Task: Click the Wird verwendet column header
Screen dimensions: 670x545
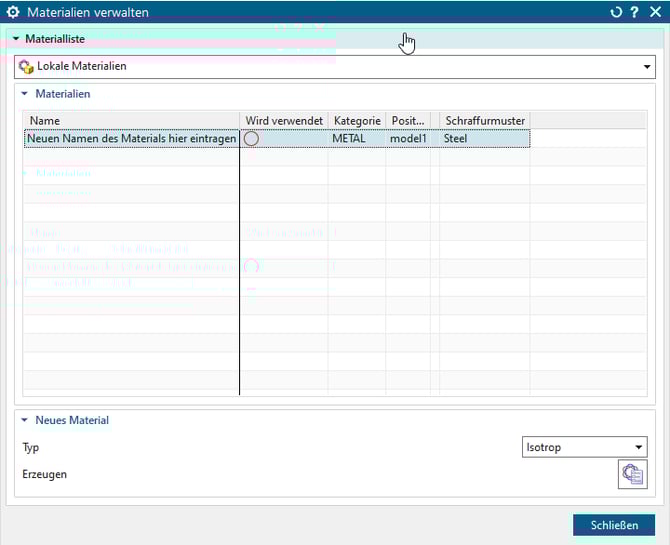Action: point(284,121)
